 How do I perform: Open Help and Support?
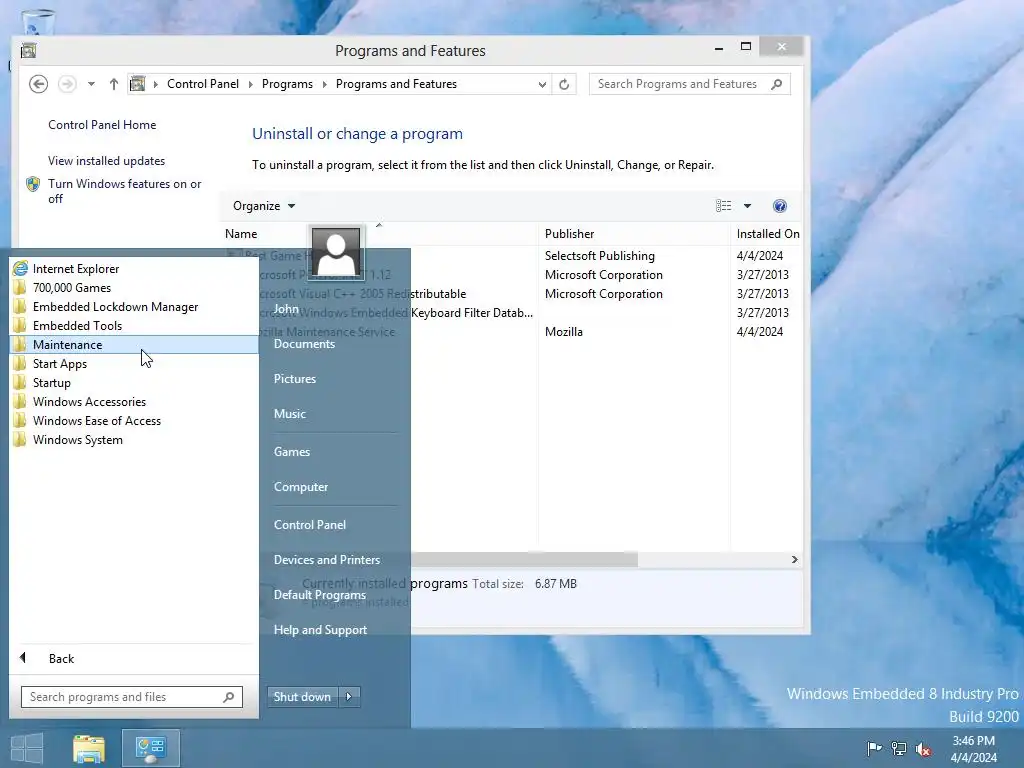coord(320,630)
